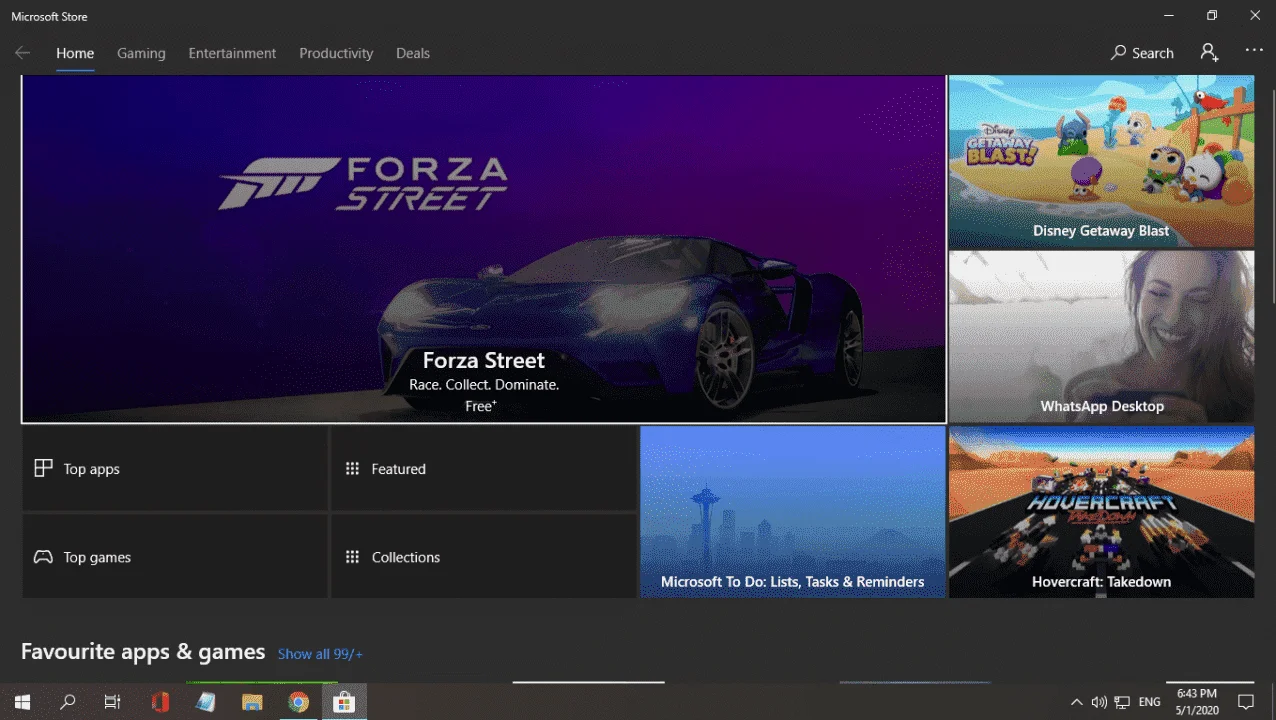Open the account sign-in icon
The height and width of the screenshot is (720, 1276).
(1209, 53)
